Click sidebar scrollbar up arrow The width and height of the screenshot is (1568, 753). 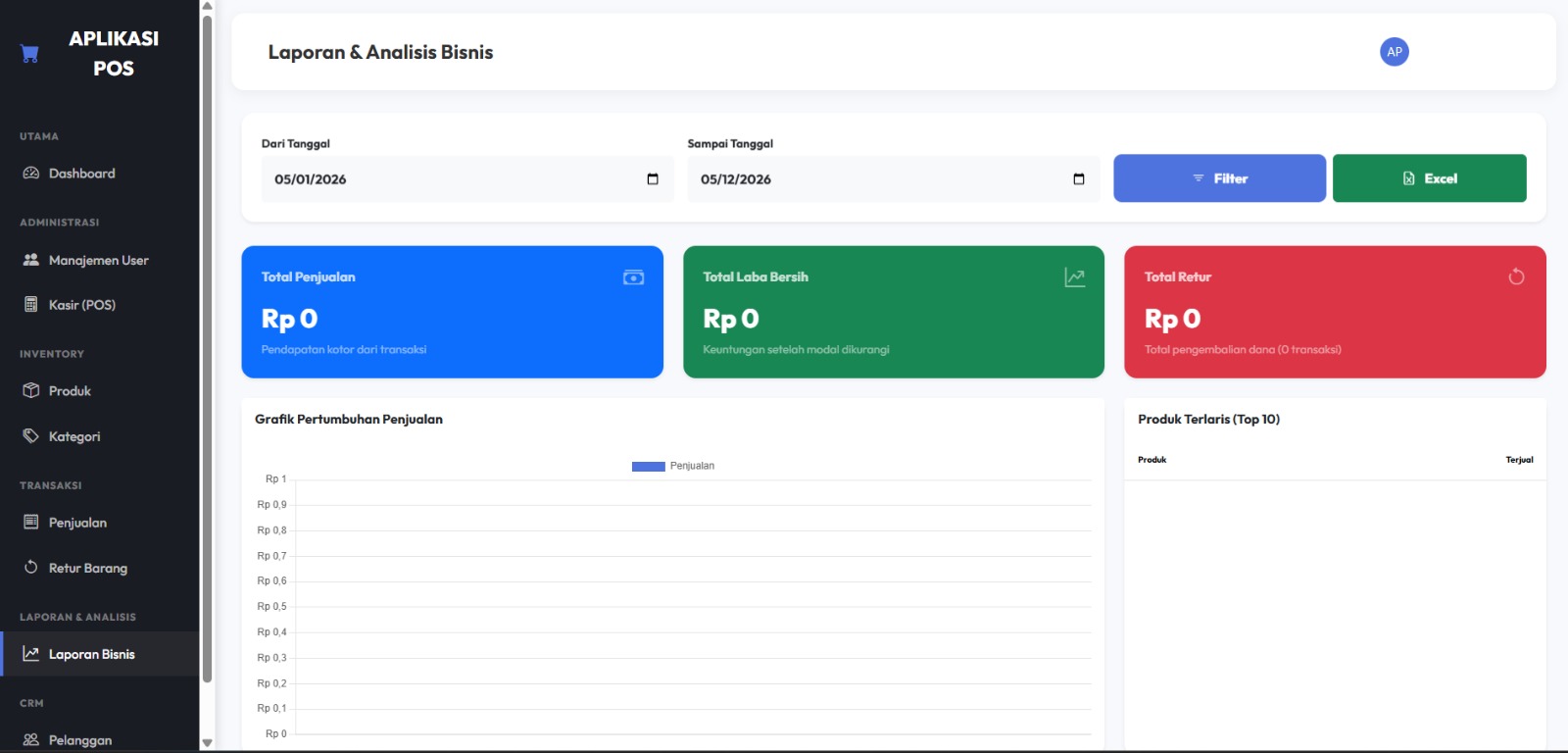tap(207, 6)
